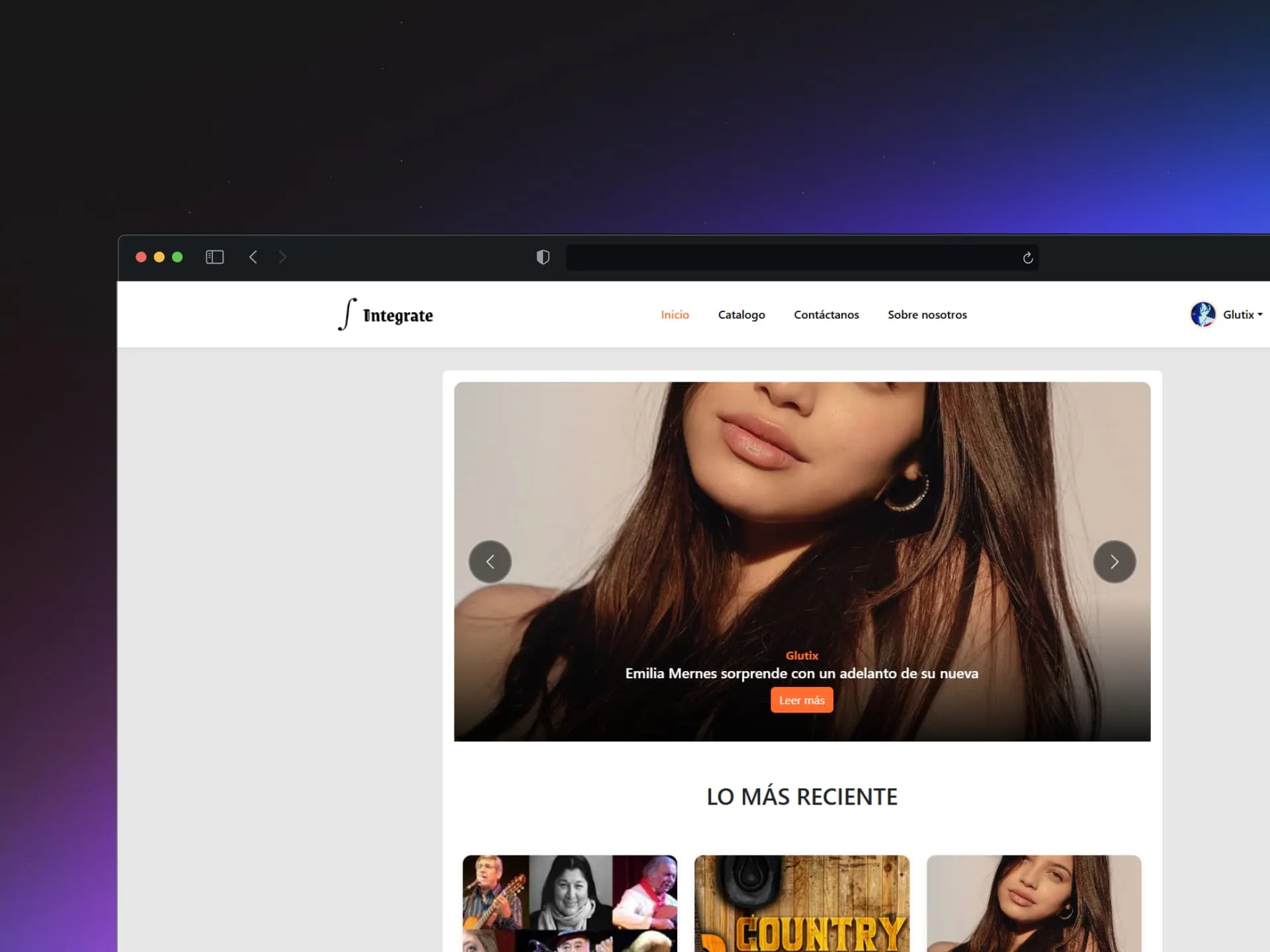Image resolution: width=1270 pixels, height=952 pixels.
Task: Click the Glutix user avatar
Action: (1202, 315)
